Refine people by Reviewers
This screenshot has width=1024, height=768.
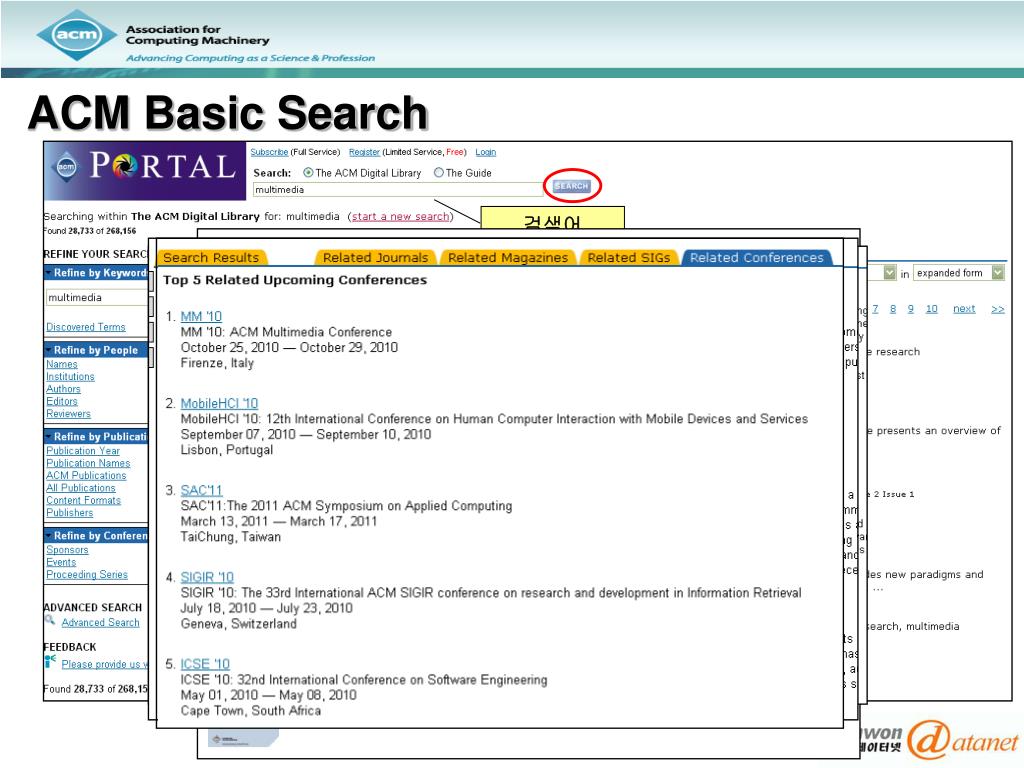(68, 414)
